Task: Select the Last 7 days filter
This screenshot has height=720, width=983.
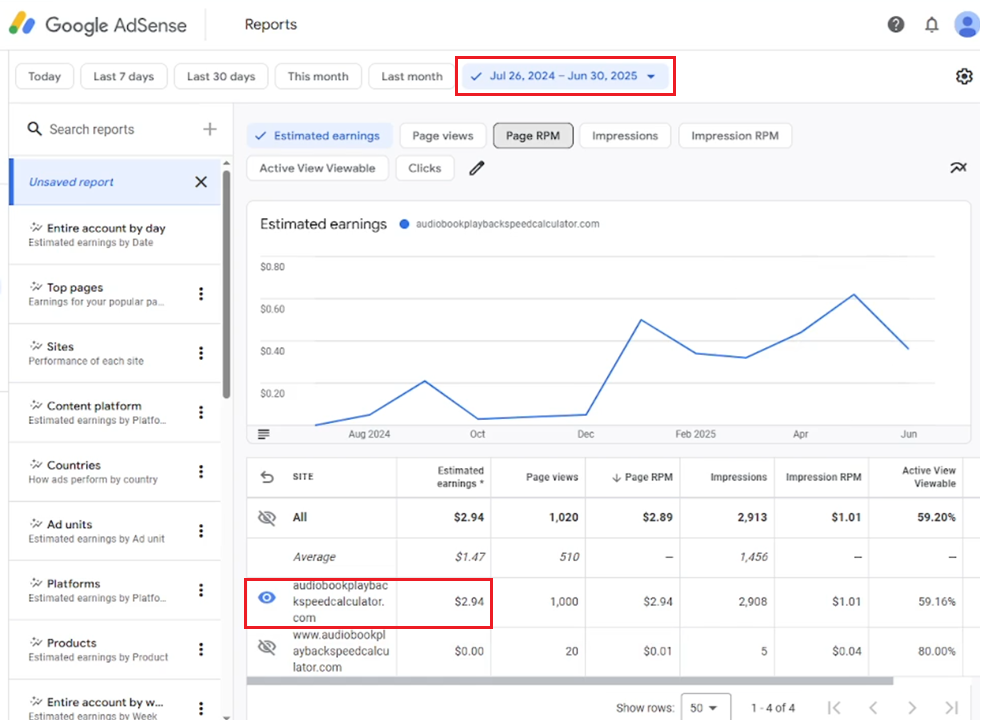Action: tap(124, 77)
